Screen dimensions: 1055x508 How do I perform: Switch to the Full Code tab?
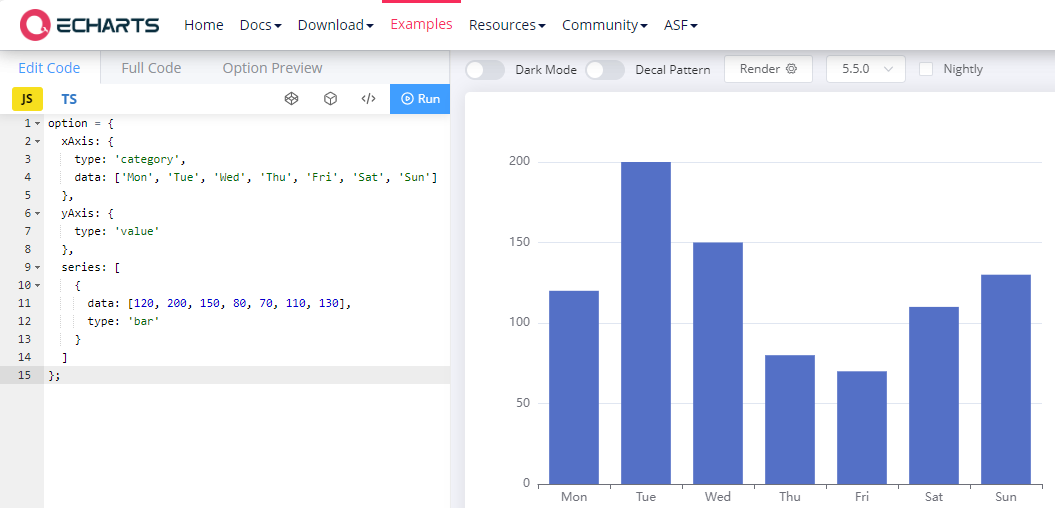[151, 68]
